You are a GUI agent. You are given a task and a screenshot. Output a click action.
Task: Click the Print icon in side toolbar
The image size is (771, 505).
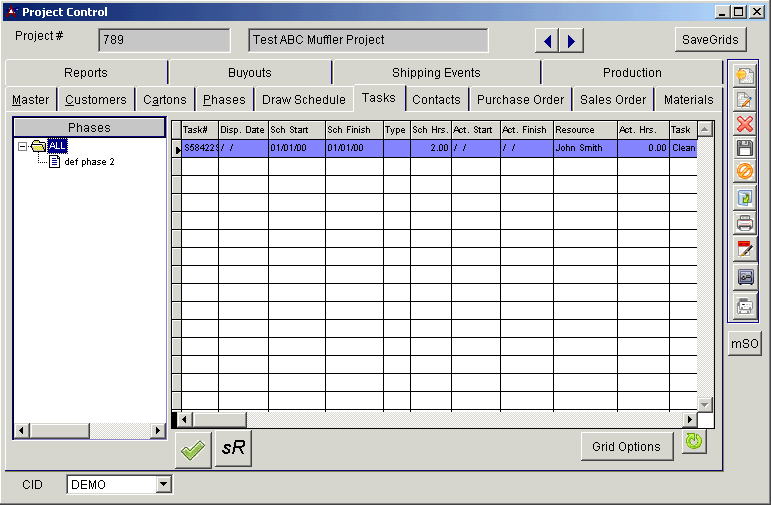click(744, 223)
